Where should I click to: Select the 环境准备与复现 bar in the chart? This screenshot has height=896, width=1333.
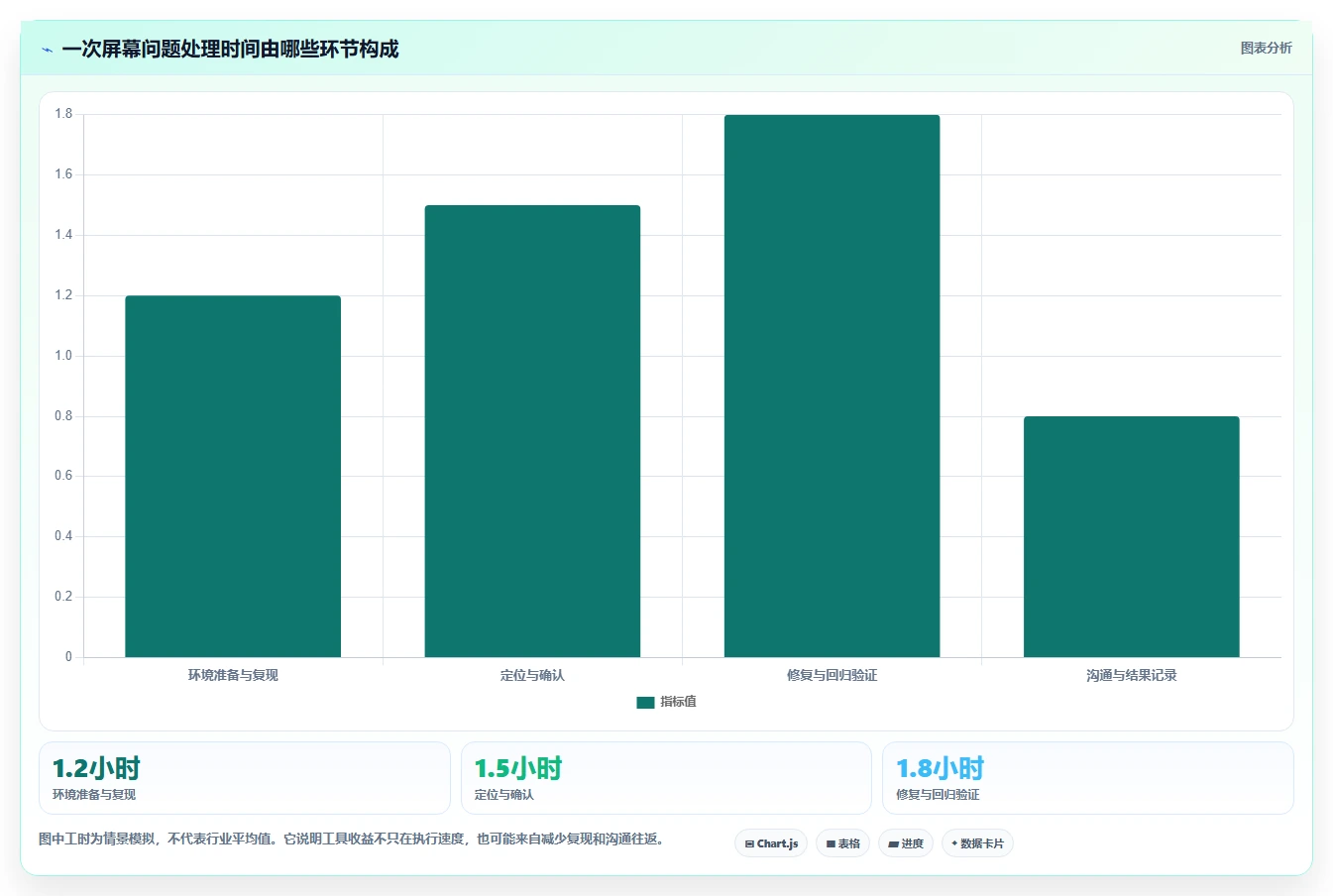pyautogui.click(x=233, y=476)
